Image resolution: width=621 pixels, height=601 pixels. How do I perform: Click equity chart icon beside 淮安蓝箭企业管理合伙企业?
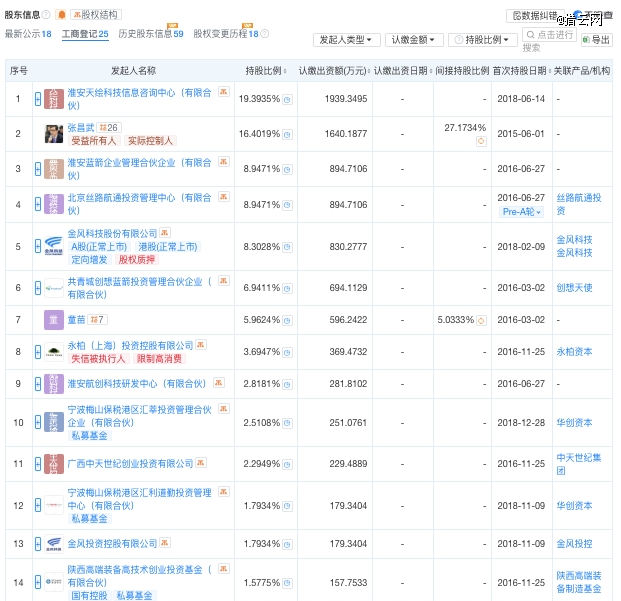219,162
